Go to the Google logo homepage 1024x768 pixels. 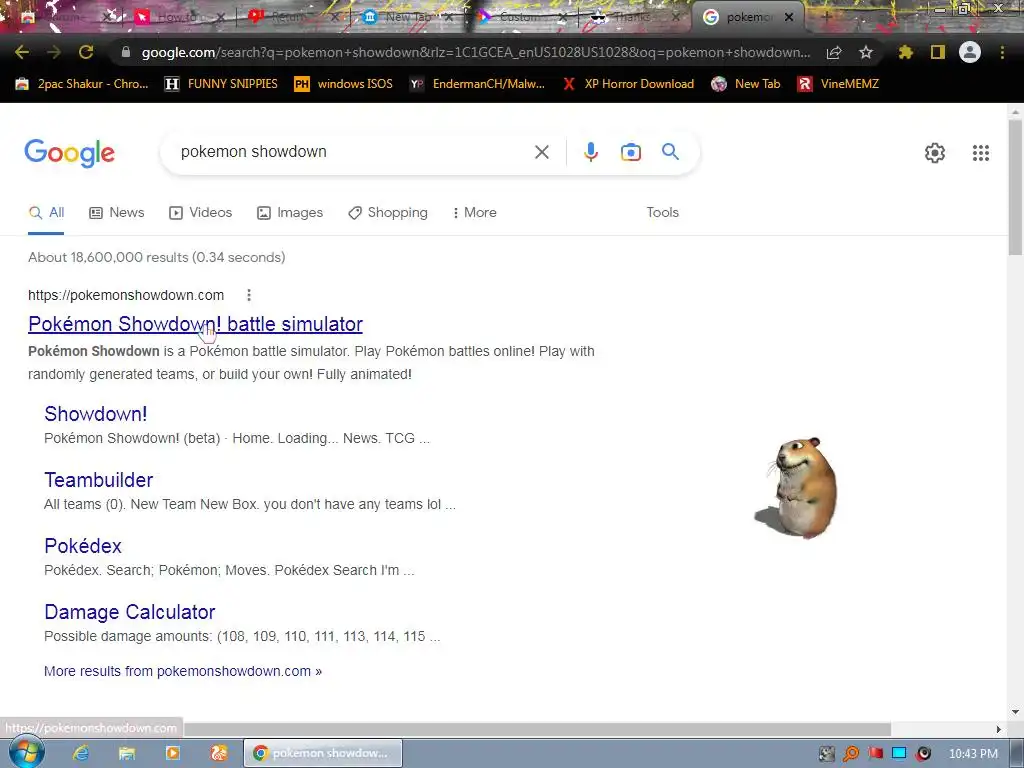pyautogui.click(x=70, y=153)
